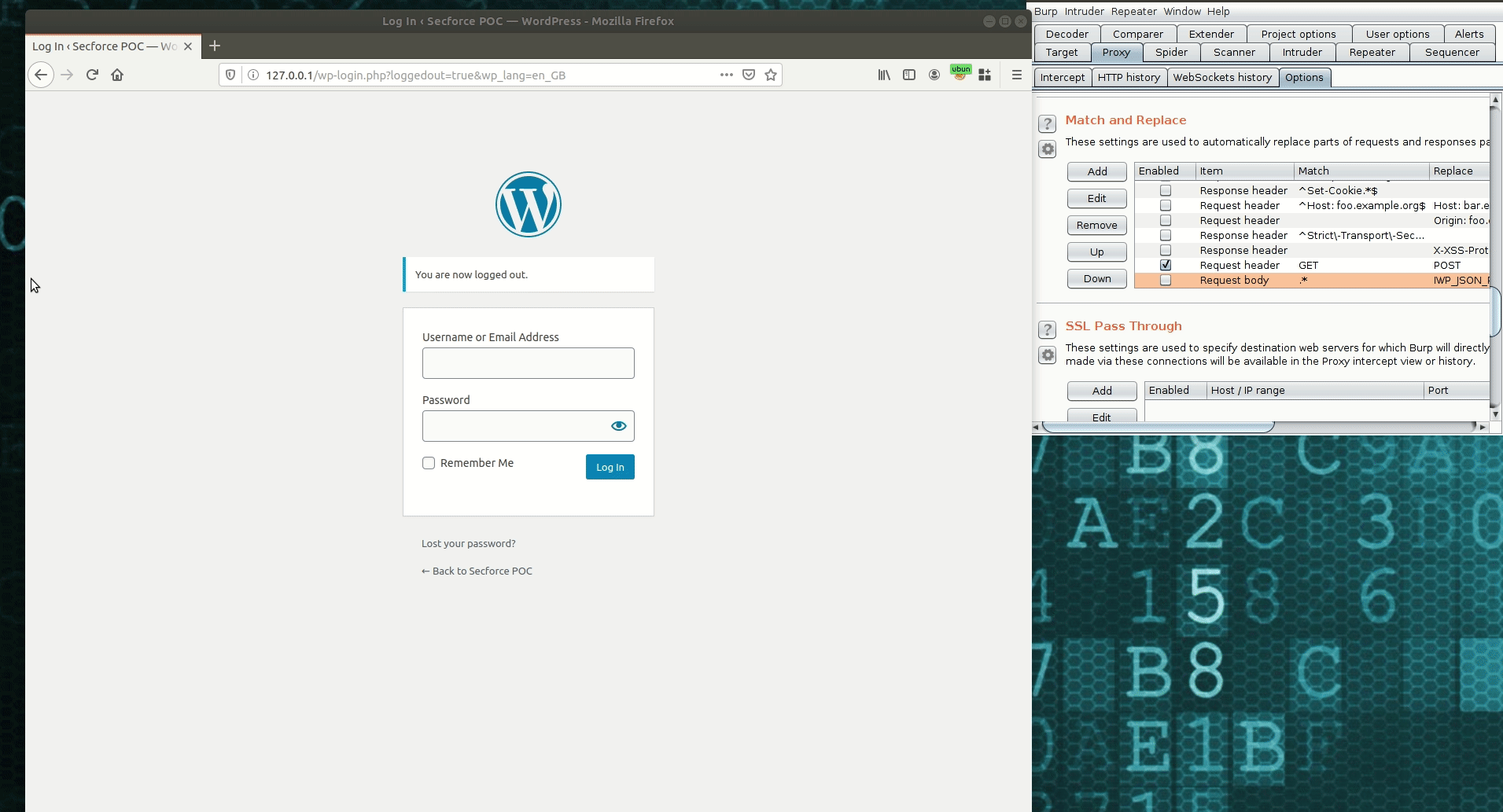This screenshot has width=1503, height=812.
Task: Enable the X-XSS-Prot response header rule
Action: (1166, 250)
